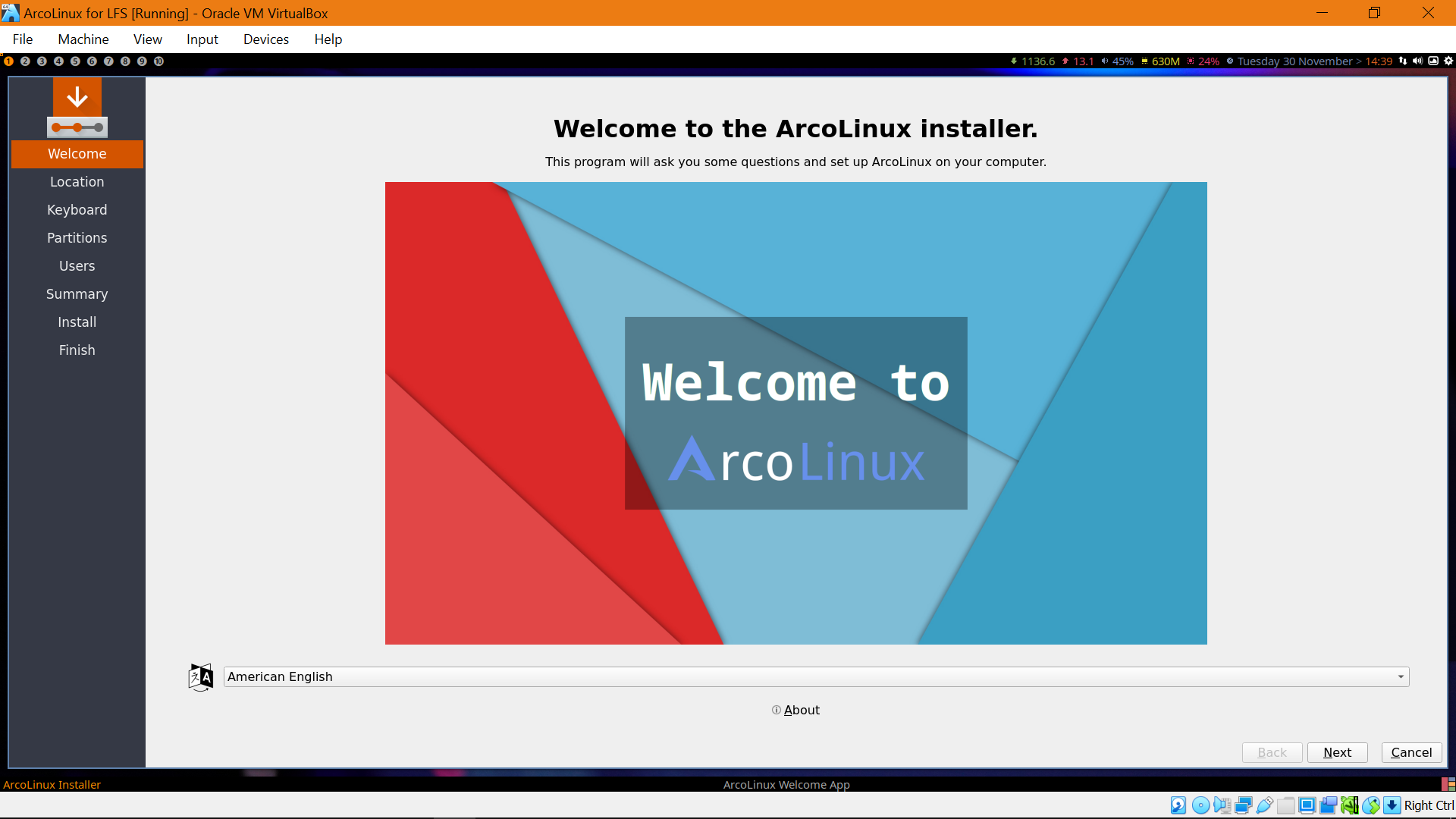
Task: Open VirtualBox audio indicator
Action: (1222, 805)
